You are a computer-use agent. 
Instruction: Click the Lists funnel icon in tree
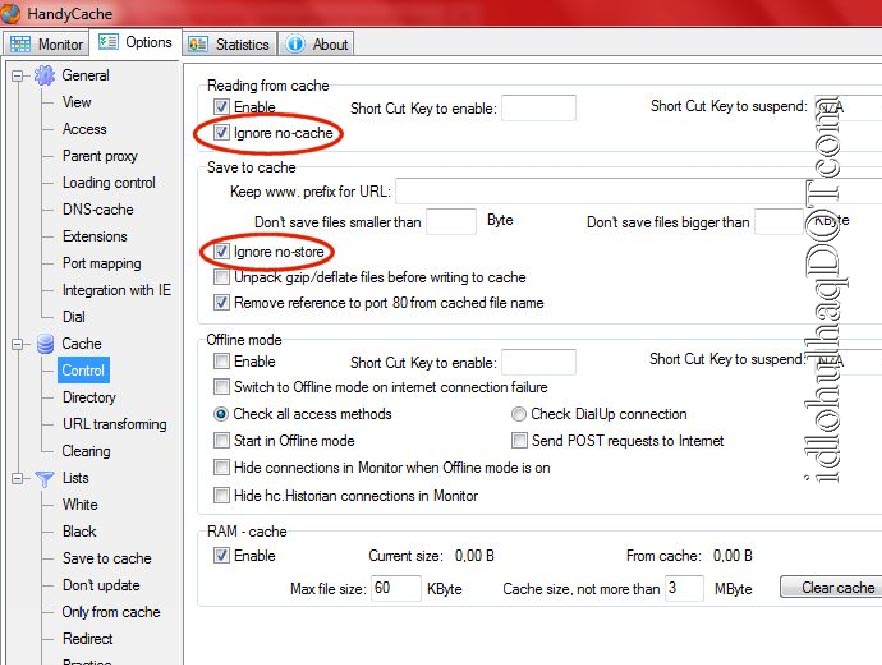coord(45,478)
